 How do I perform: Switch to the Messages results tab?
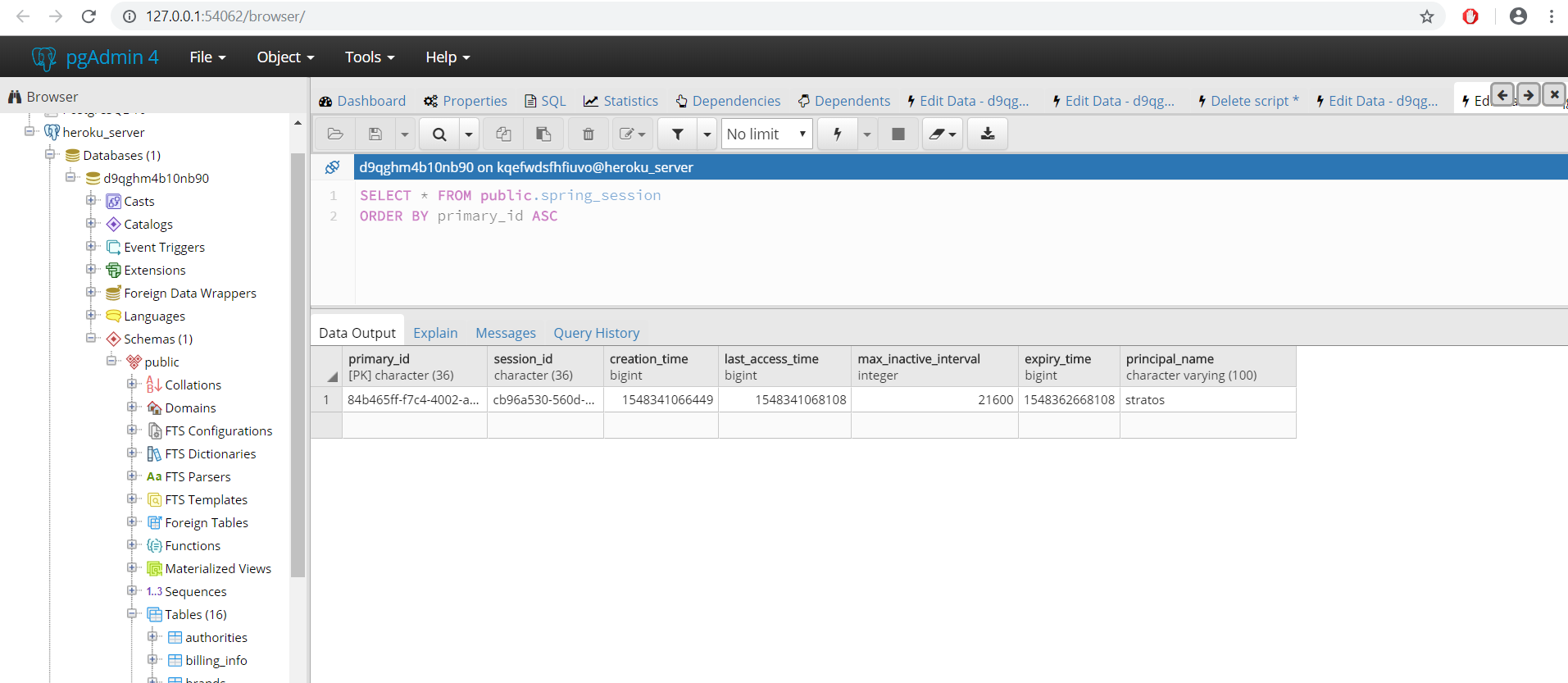coord(506,333)
